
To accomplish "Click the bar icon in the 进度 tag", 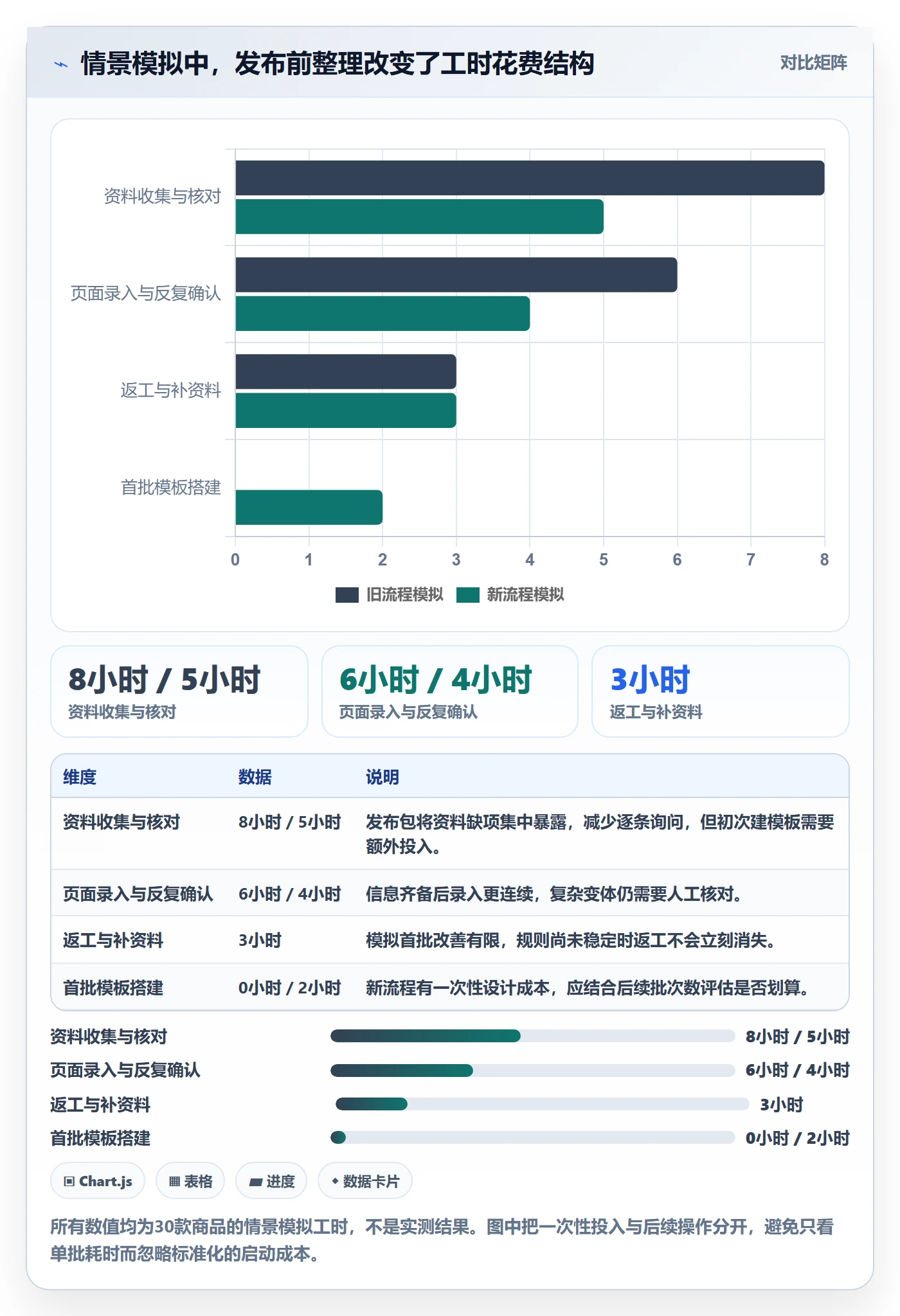I will pyautogui.click(x=256, y=1182).
